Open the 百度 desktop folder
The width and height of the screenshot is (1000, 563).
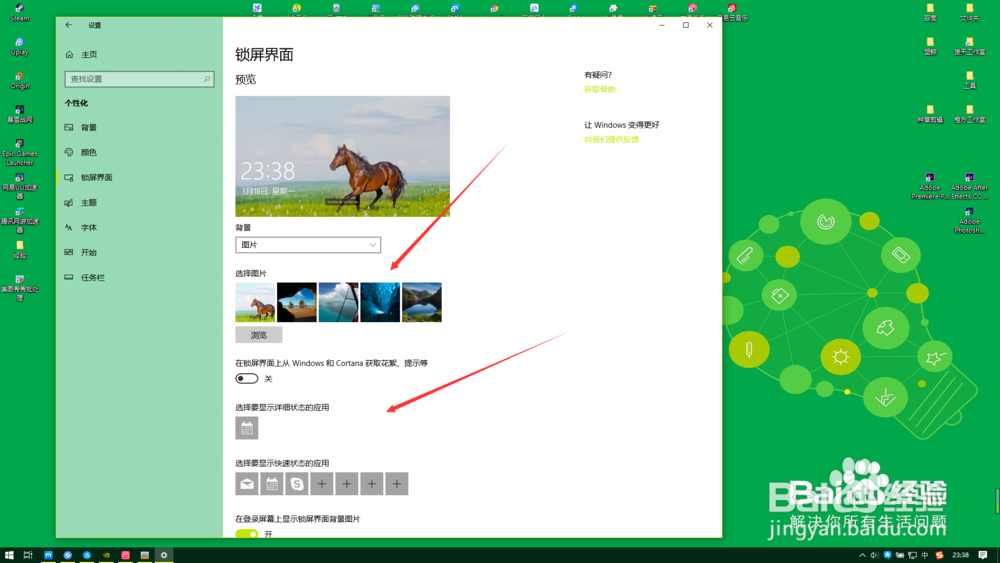pyautogui.click(x=930, y=12)
